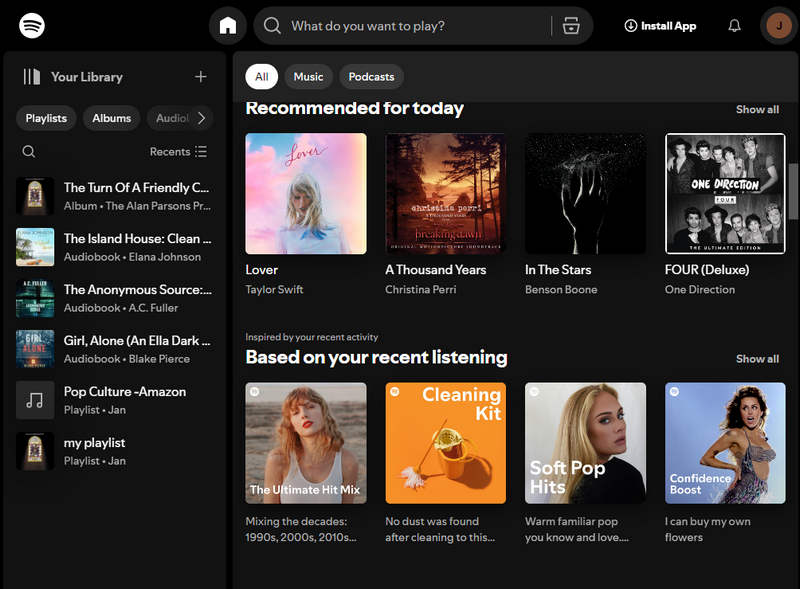Click 'Based on your recent listening' heading

tap(376, 357)
